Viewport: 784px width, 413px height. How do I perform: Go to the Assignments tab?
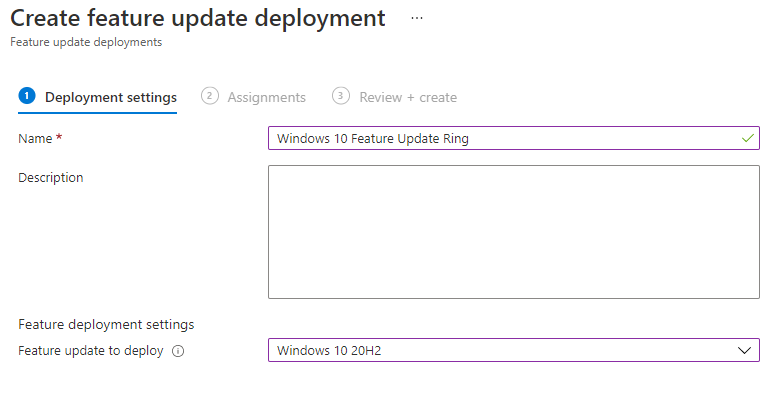254,96
